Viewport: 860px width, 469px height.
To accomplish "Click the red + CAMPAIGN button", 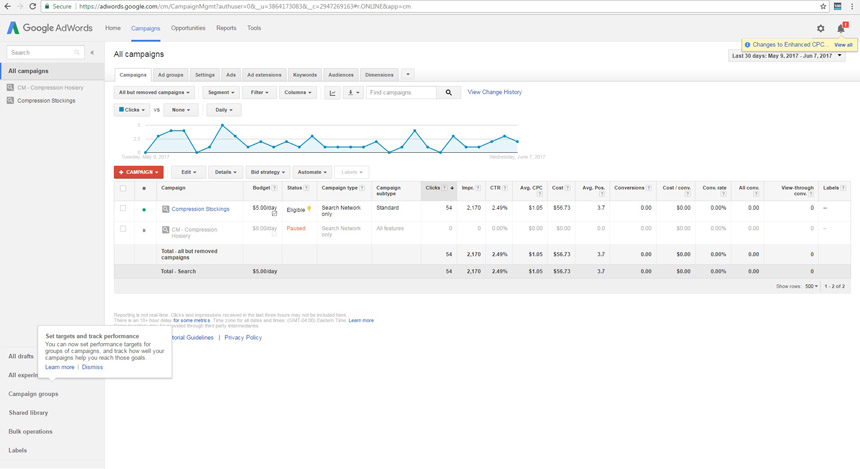I will click(139, 172).
